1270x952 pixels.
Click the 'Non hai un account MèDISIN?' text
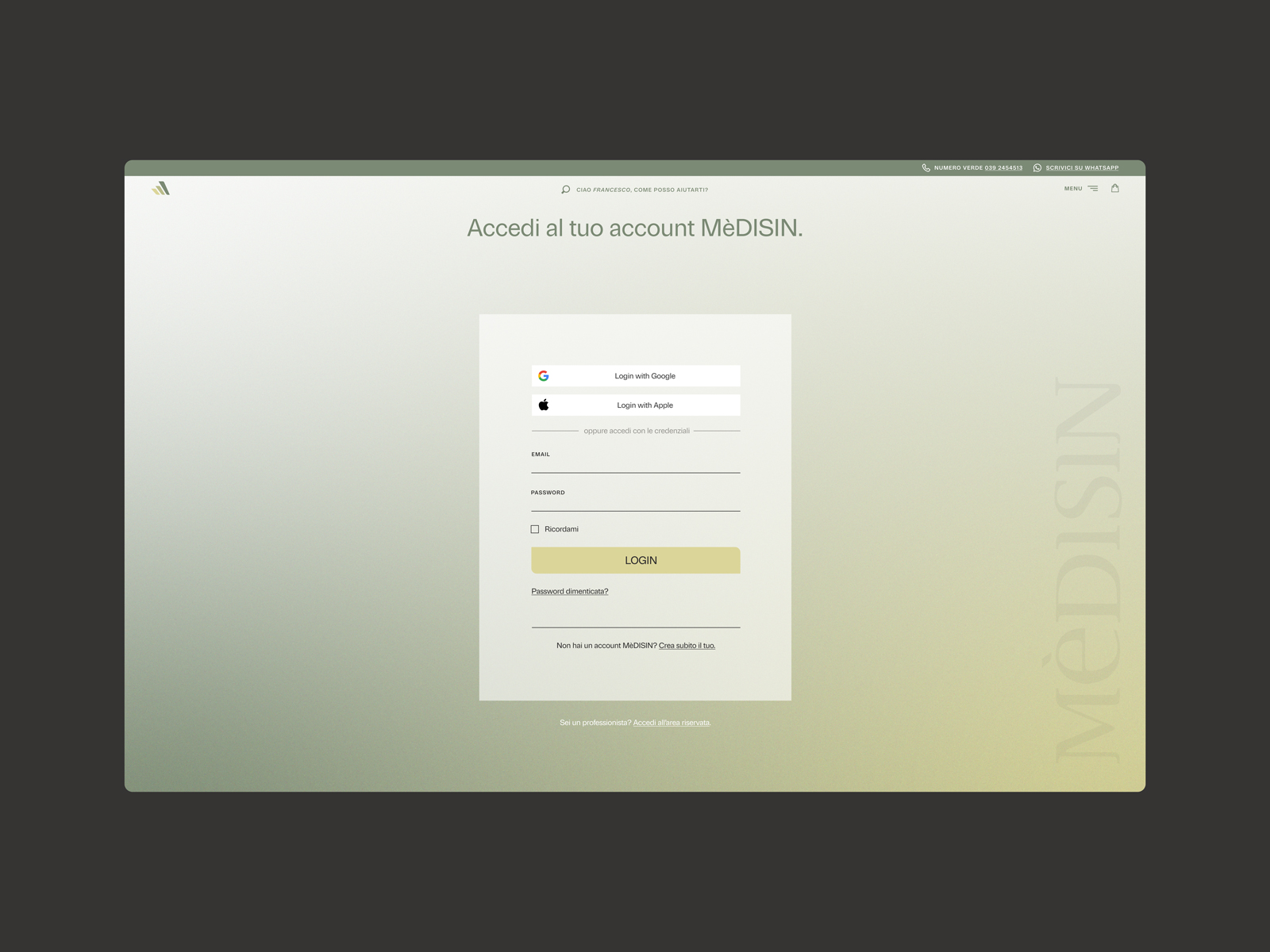tap(606, 646)
